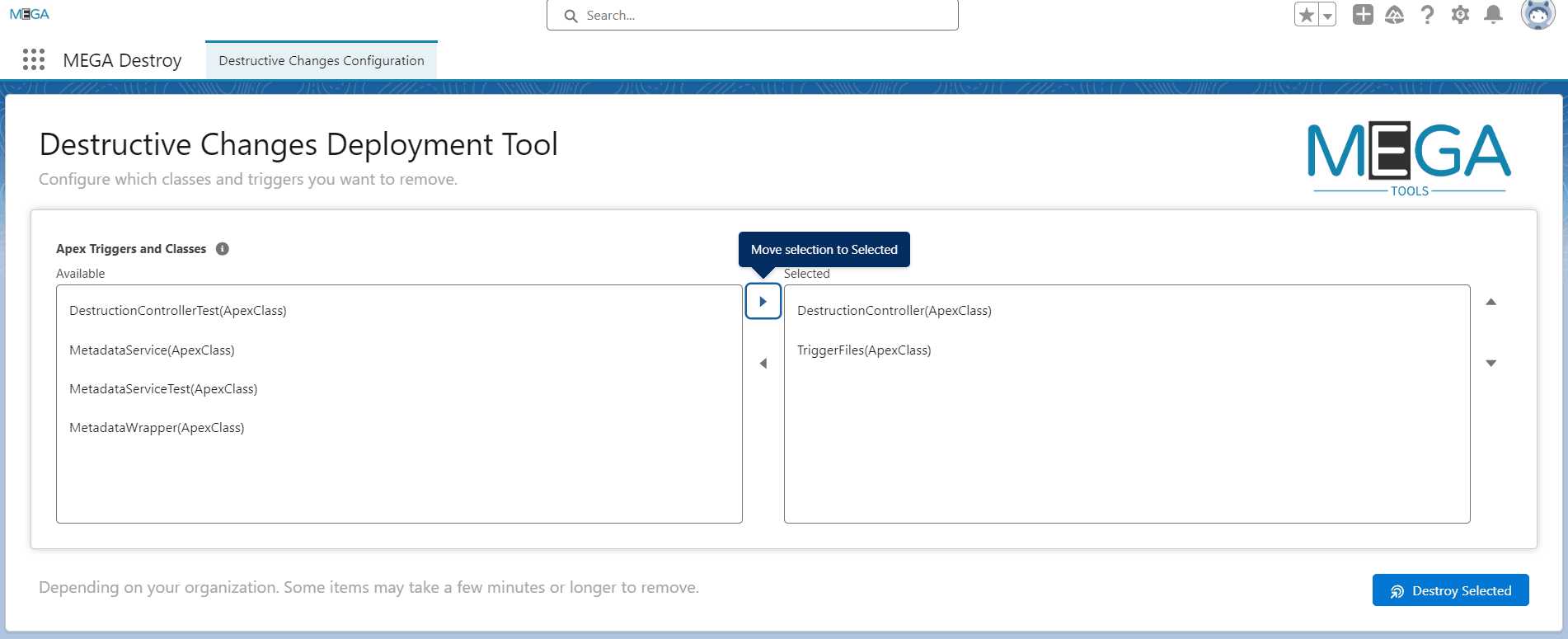
Task: Select MetadataWrapper(ApexClass) in Available list
Action: (x=399, y=428)
